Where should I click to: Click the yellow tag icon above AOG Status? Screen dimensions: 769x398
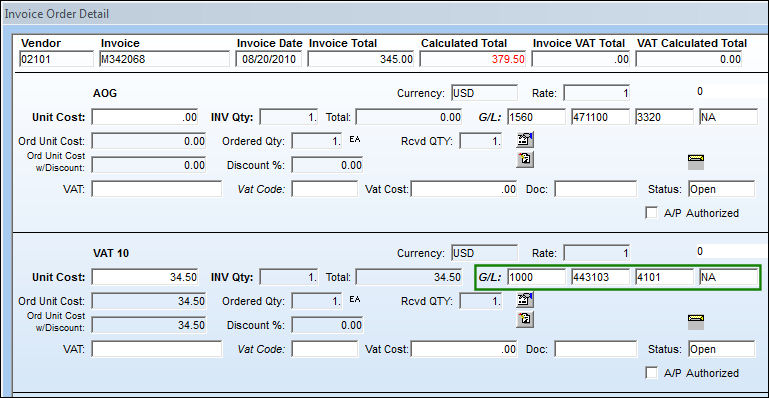[696, 162]
